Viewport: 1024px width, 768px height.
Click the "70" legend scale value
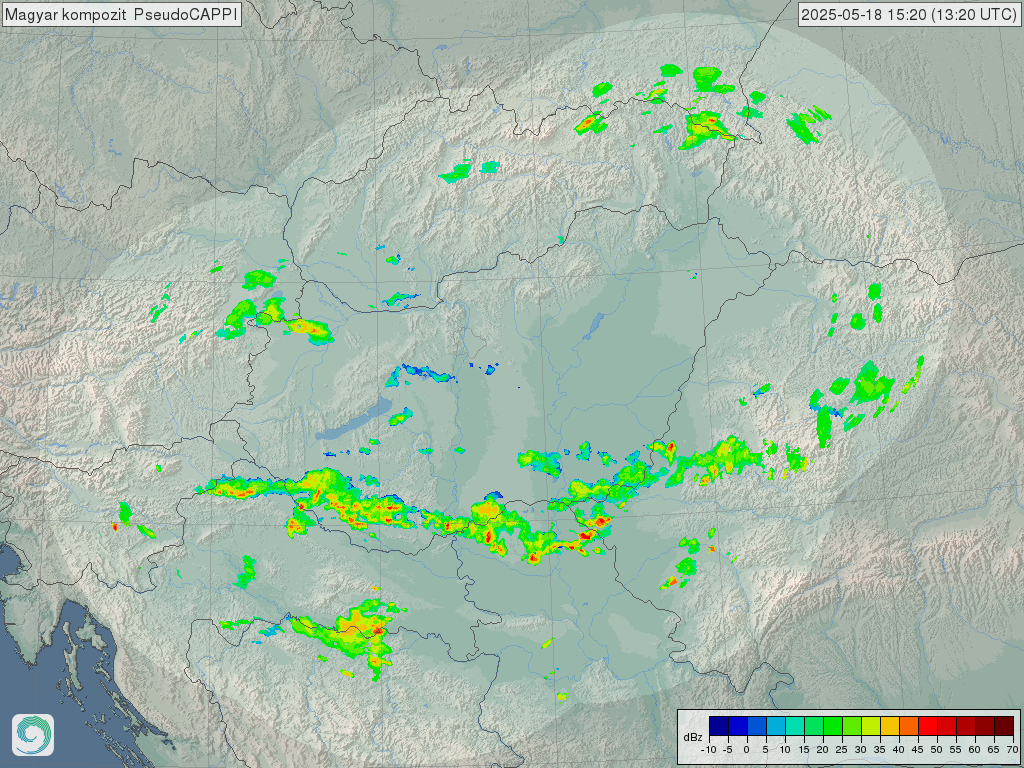tap(1012, 750)
